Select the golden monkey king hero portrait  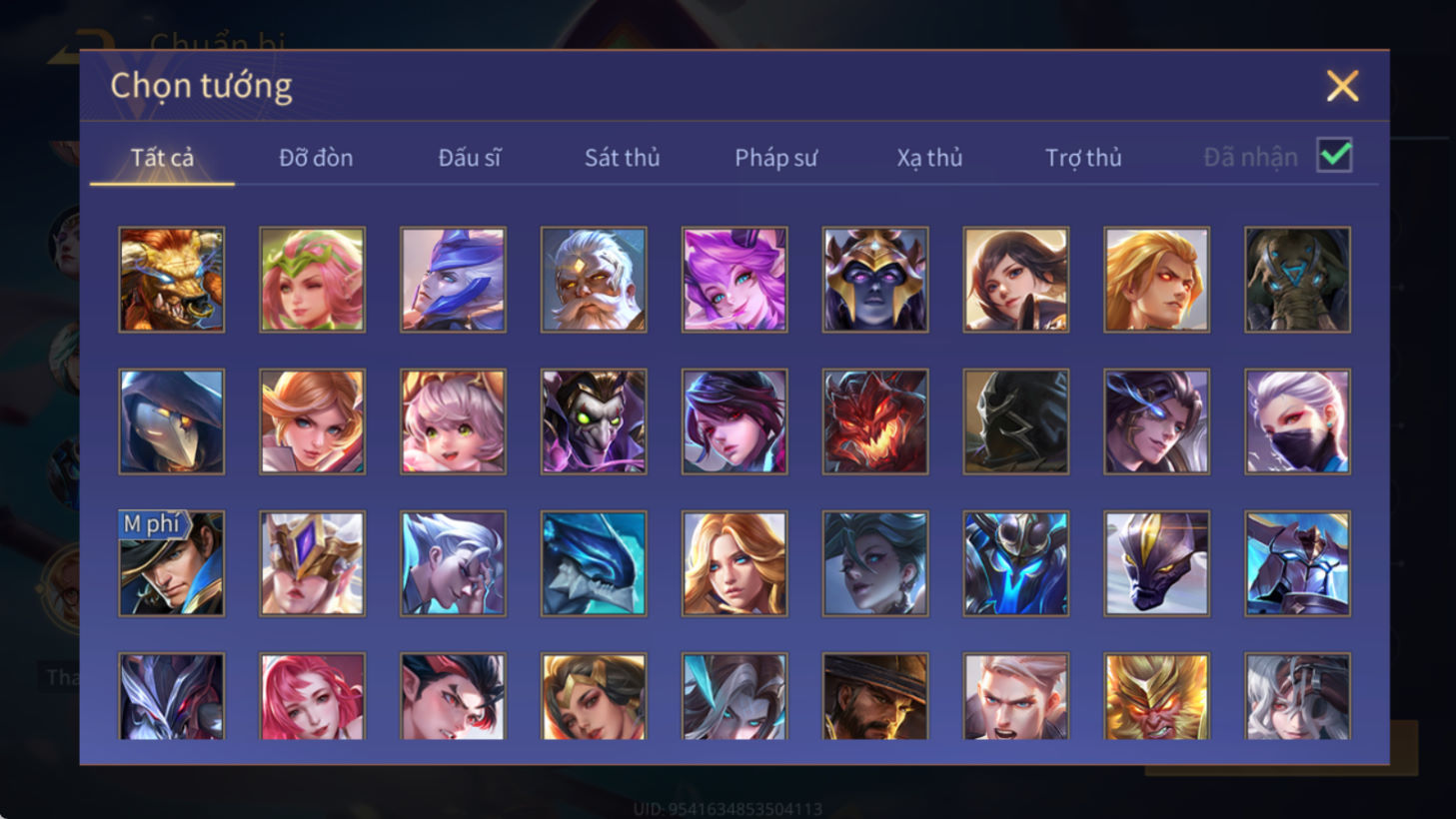coord(1156,696)
